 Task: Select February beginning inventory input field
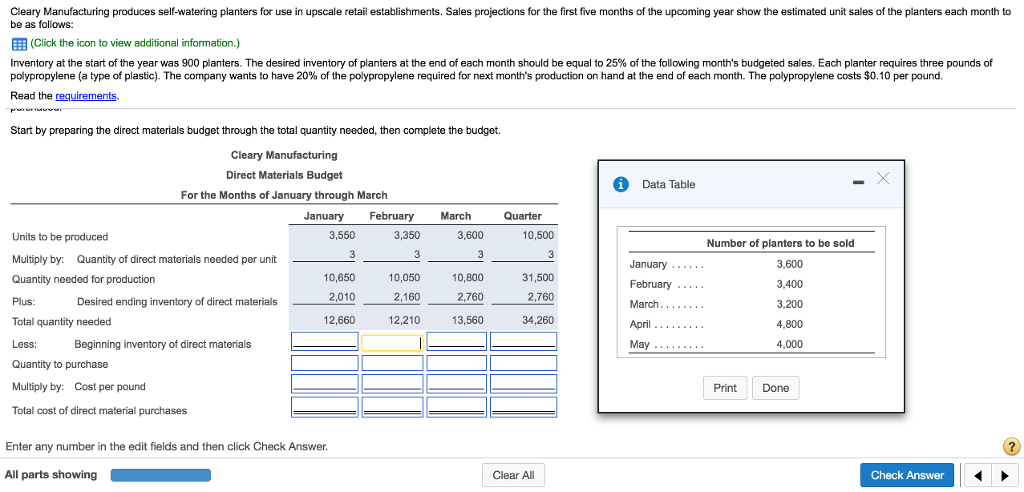(x=392, y=341)
